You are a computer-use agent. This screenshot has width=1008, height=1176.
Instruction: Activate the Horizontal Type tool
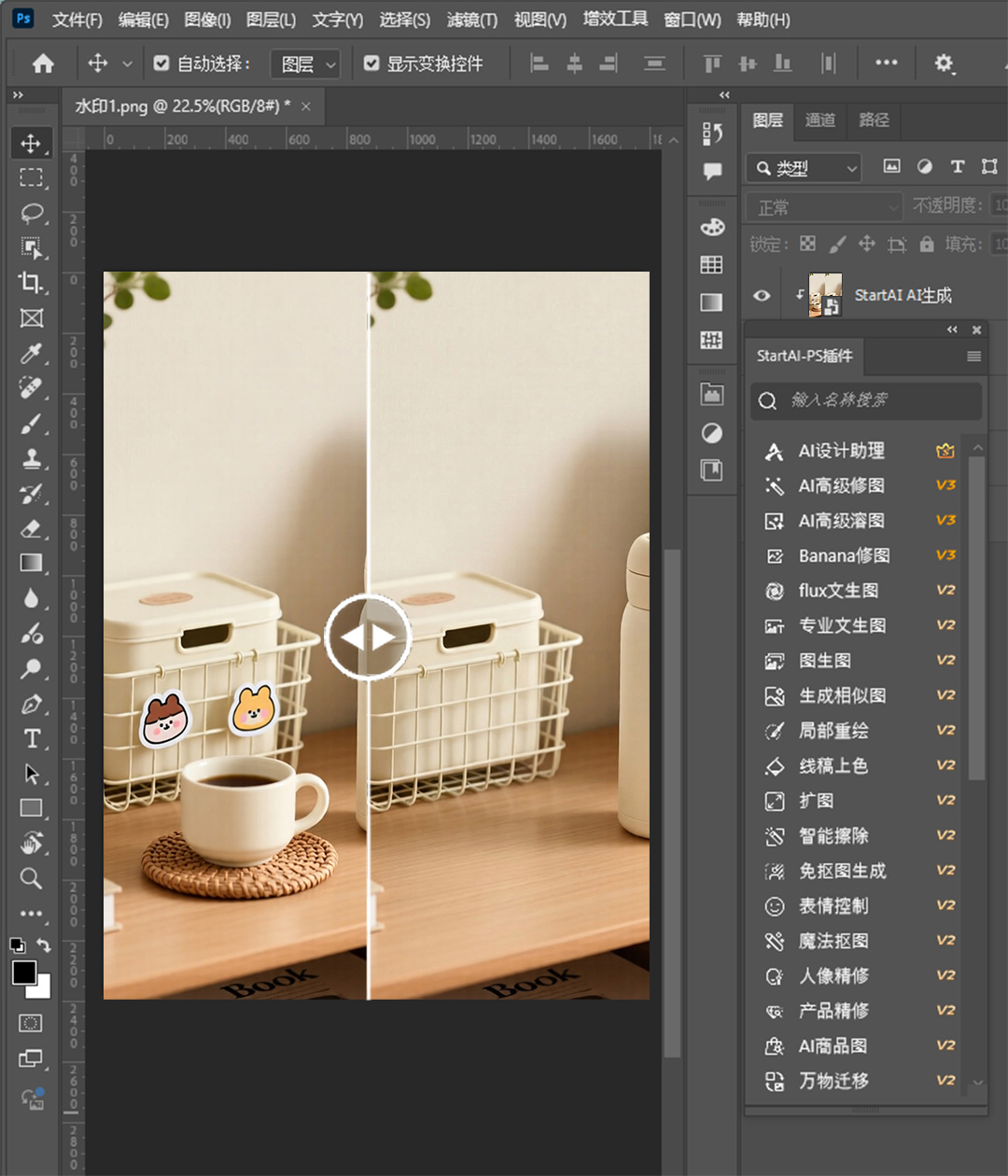[32, 738]
